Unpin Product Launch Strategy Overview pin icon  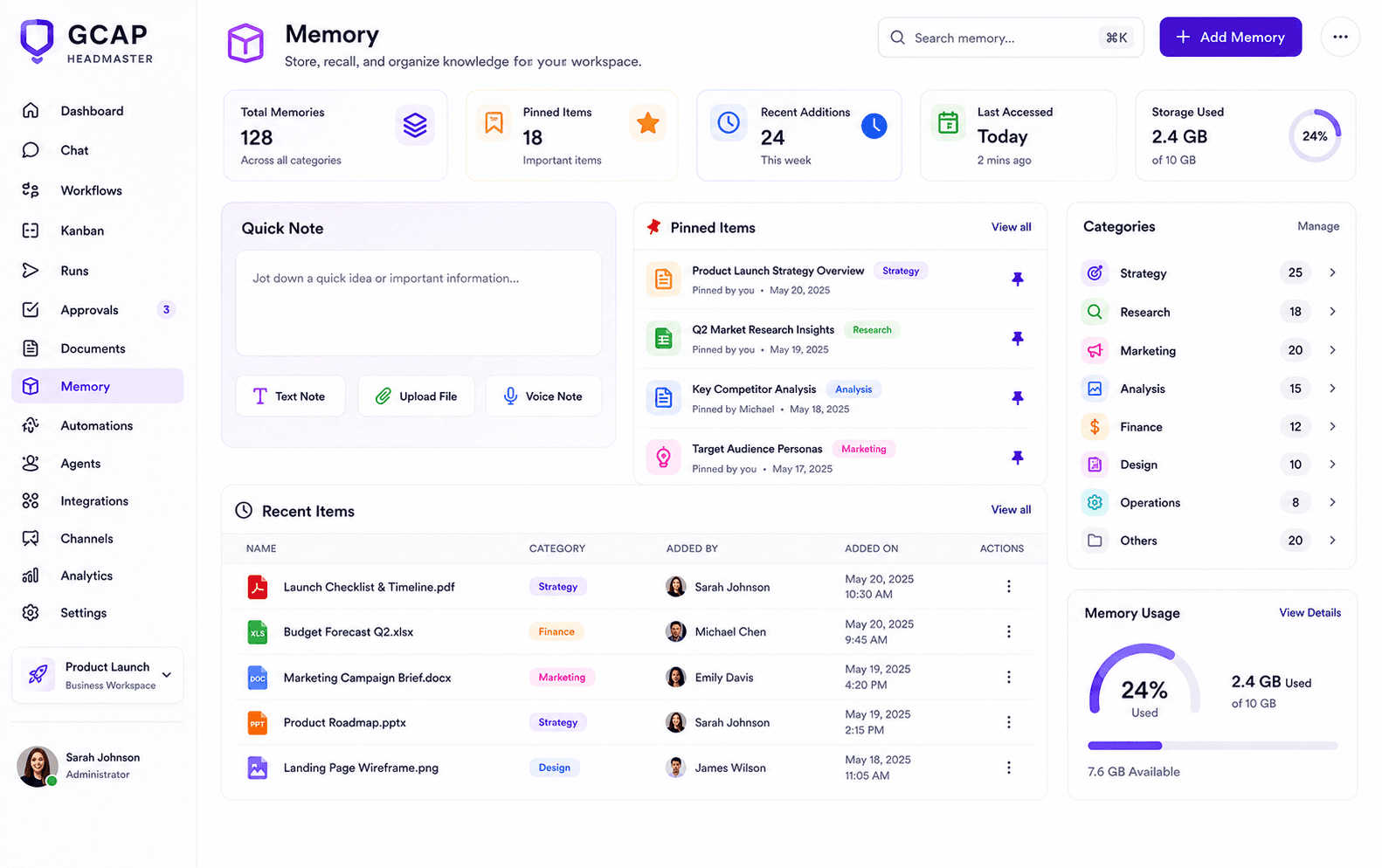(1017, 279)
